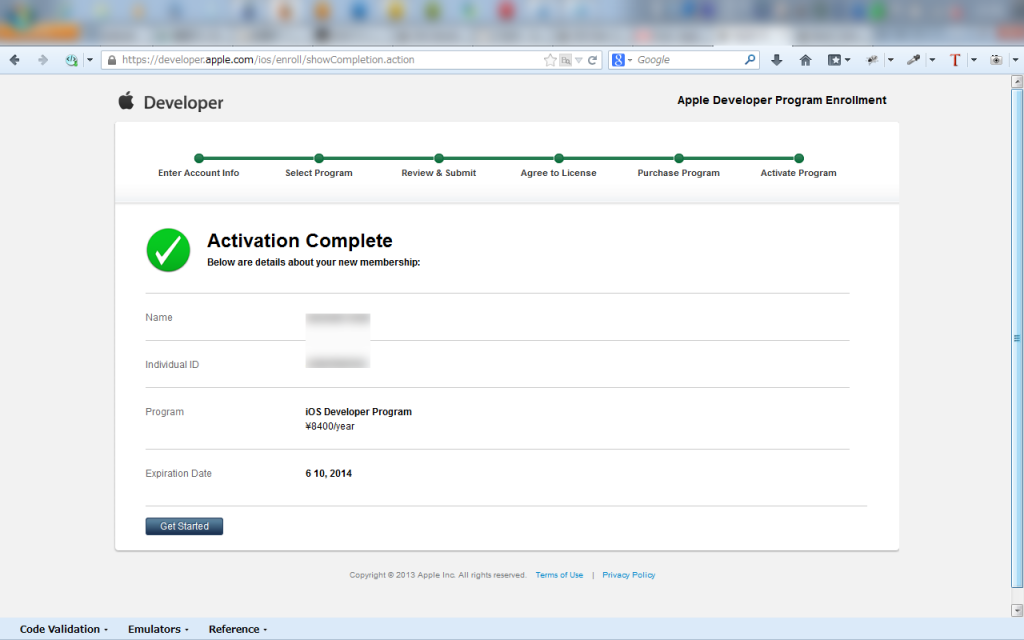The height and width of the screenshot is (640, 1024).
Task: Click the padlock security icon in the address bar
Action: tap(112, 60)
